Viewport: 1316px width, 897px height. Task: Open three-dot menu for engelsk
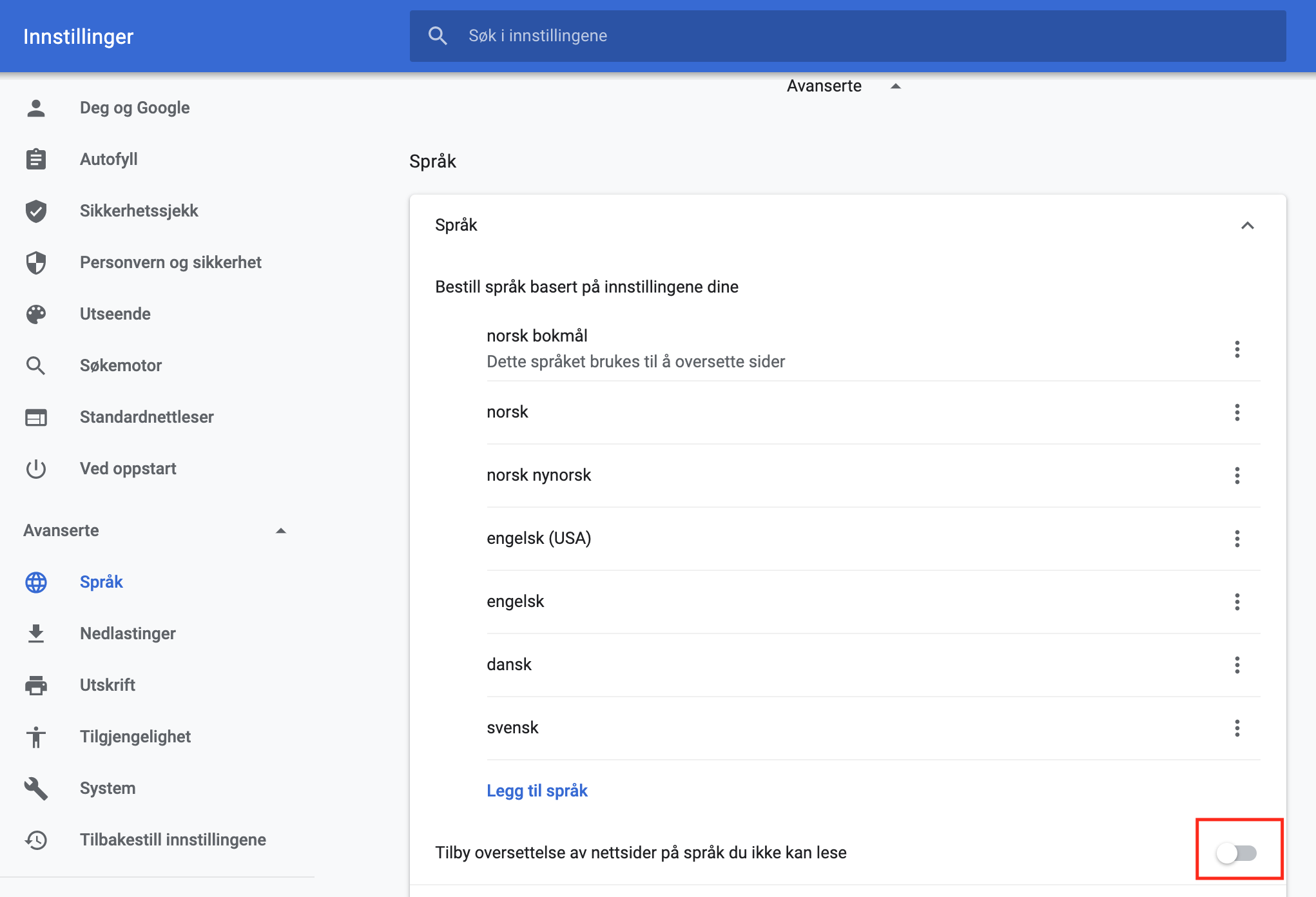coord(1237,602)
